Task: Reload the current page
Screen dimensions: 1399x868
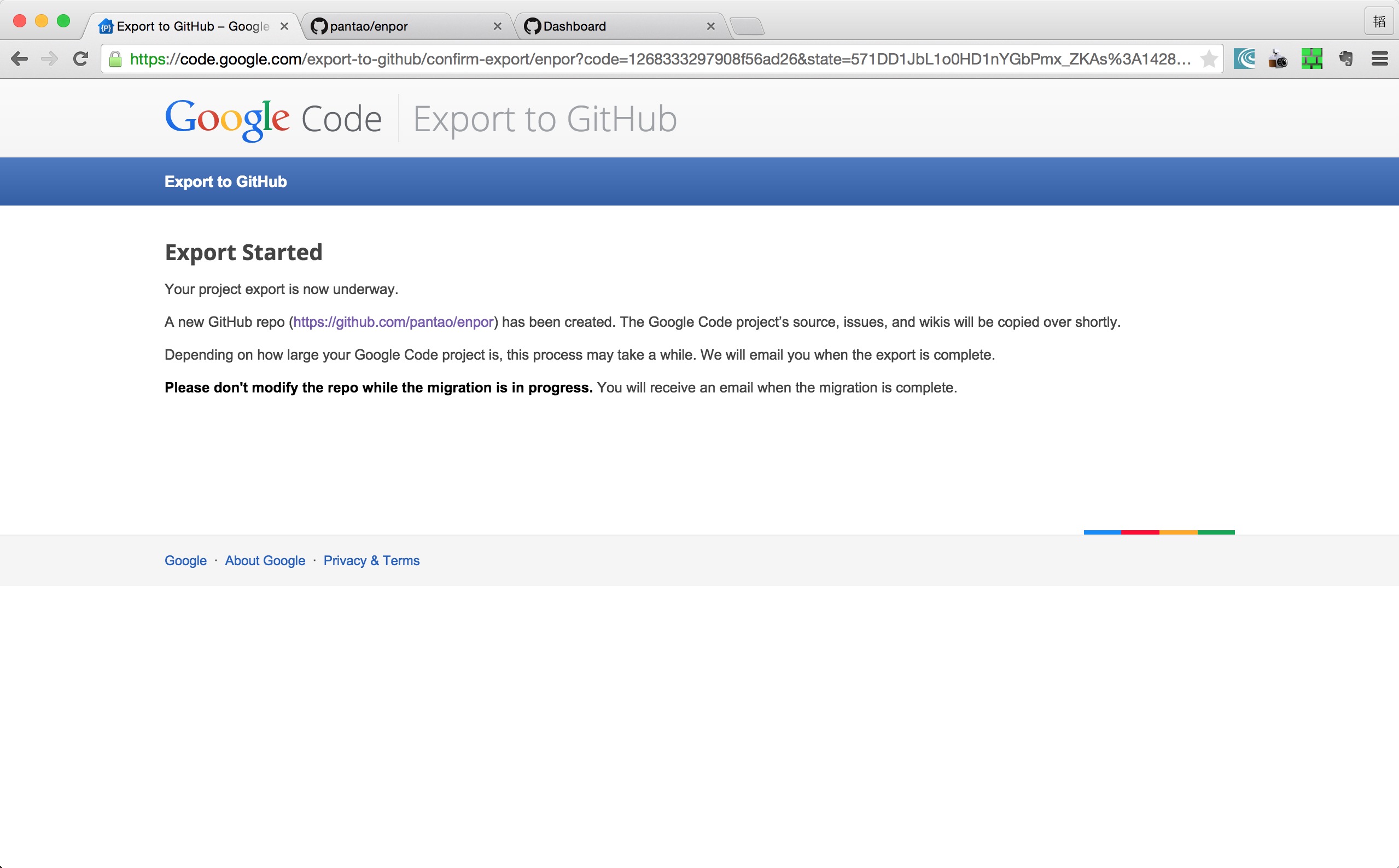Action: [80, 58]
